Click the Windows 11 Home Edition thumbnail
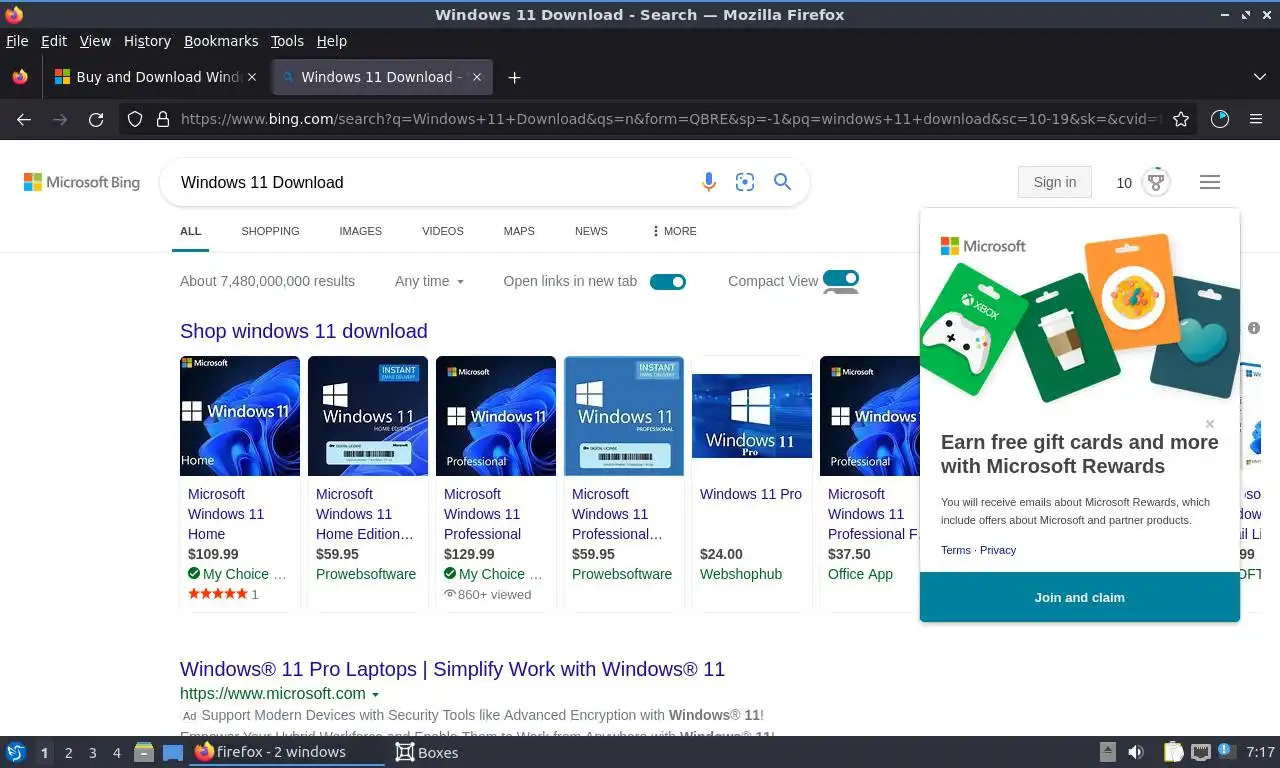Screen dimensions: 1280x768 click(368, 416)
